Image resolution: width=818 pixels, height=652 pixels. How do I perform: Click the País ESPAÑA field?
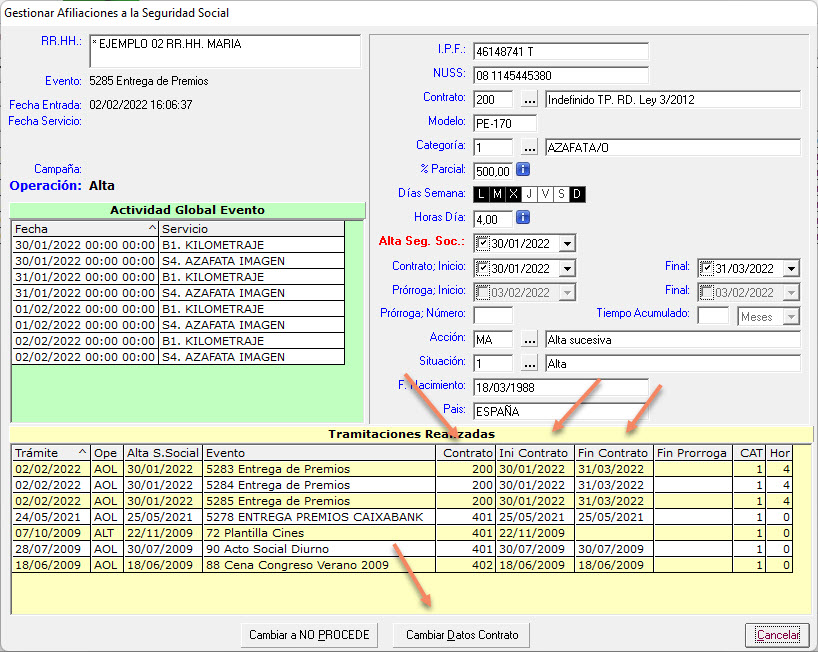(x=561, y=412)
